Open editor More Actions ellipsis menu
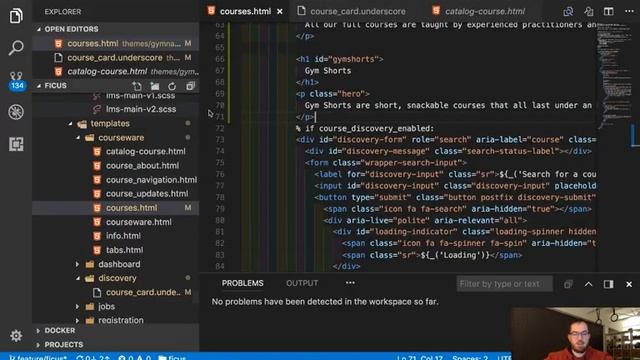Screen dimensions: 640x360 (629, 11)
